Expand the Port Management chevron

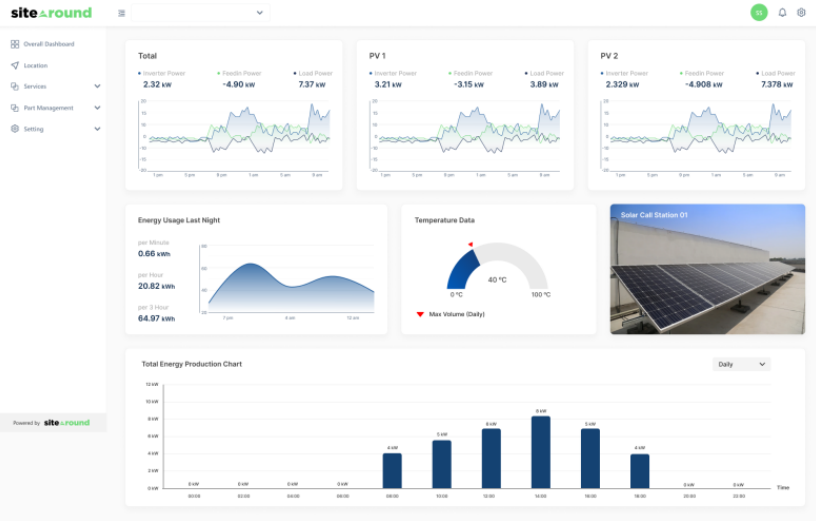click(97, 107)
